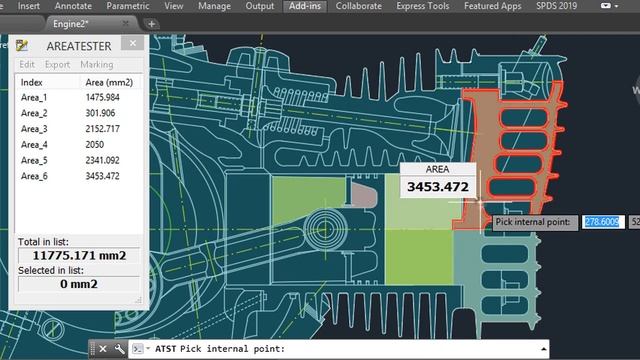
Task: Click the 3453.472 list value
Action: pos(102,176)
